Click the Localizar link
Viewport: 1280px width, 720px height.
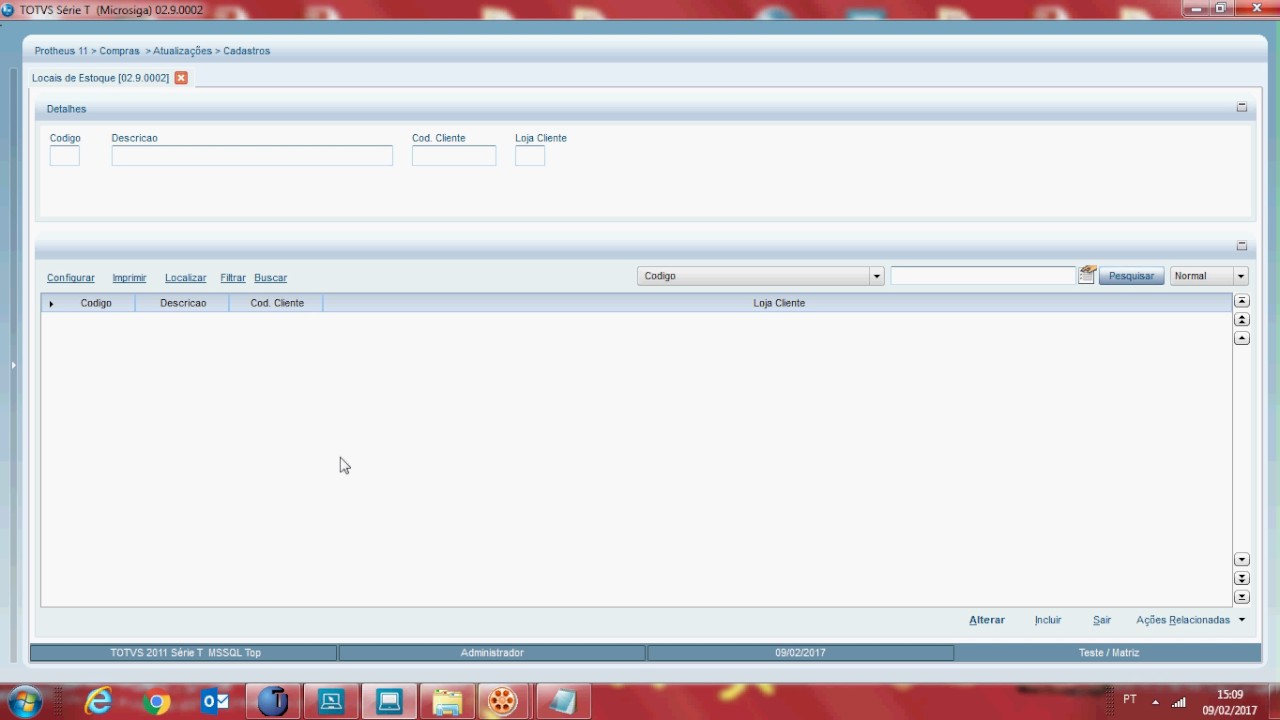pos(186,278)
